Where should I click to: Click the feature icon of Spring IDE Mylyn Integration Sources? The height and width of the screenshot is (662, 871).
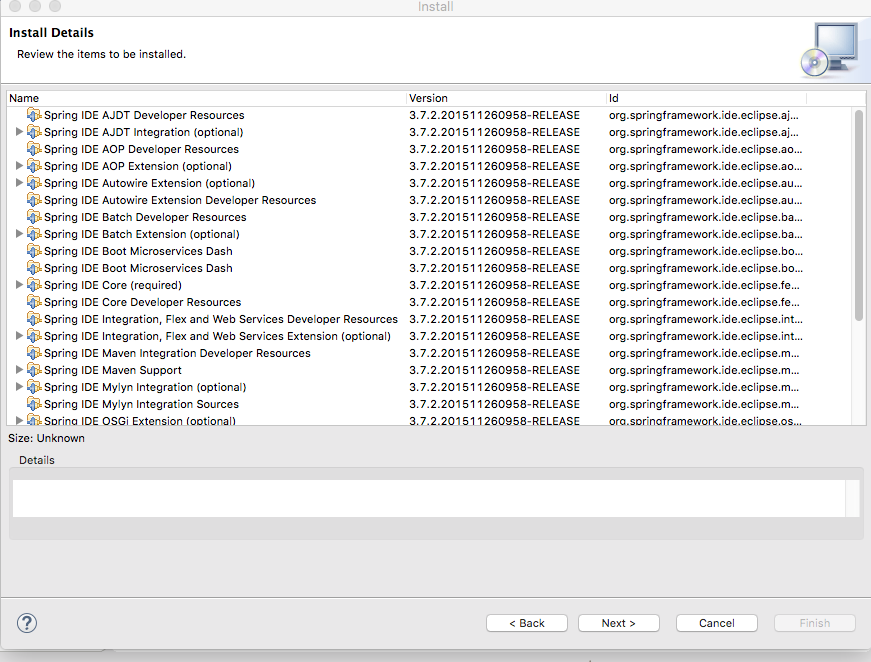pos(34,404)
